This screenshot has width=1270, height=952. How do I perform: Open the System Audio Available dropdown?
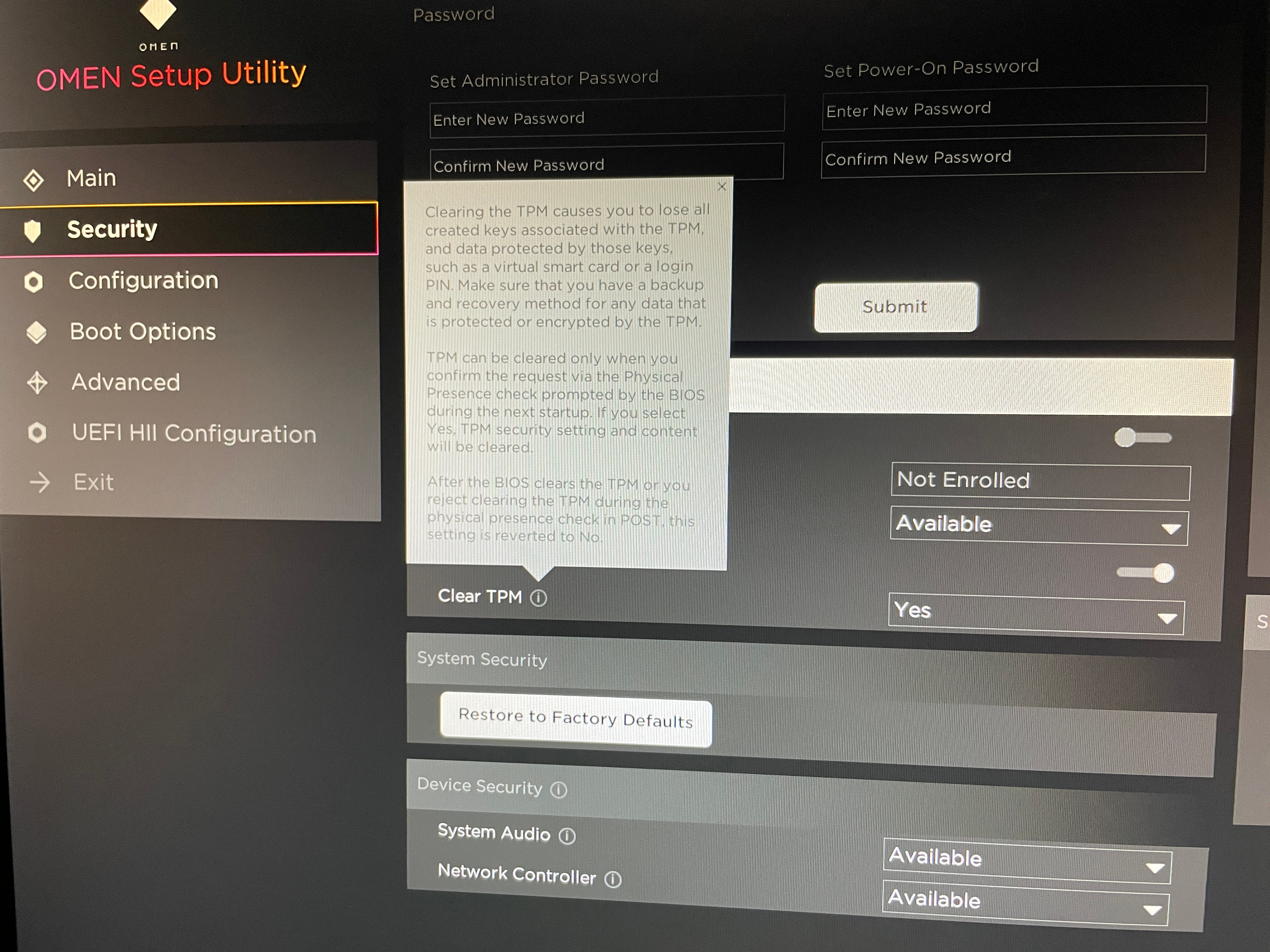tap(1027, 861)
